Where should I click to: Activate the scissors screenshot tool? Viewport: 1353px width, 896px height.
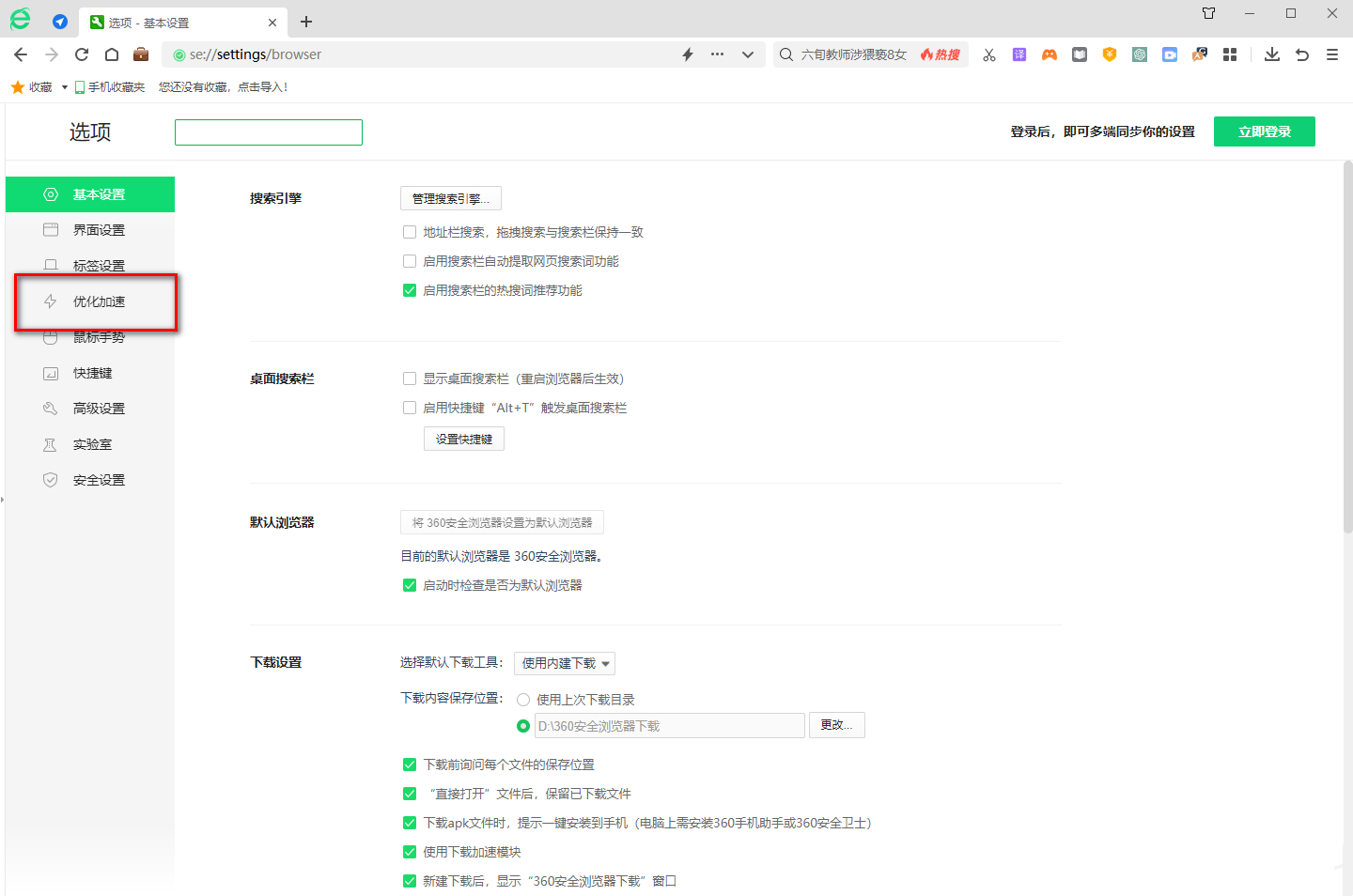pyautogui.click(x=989, y=55)
